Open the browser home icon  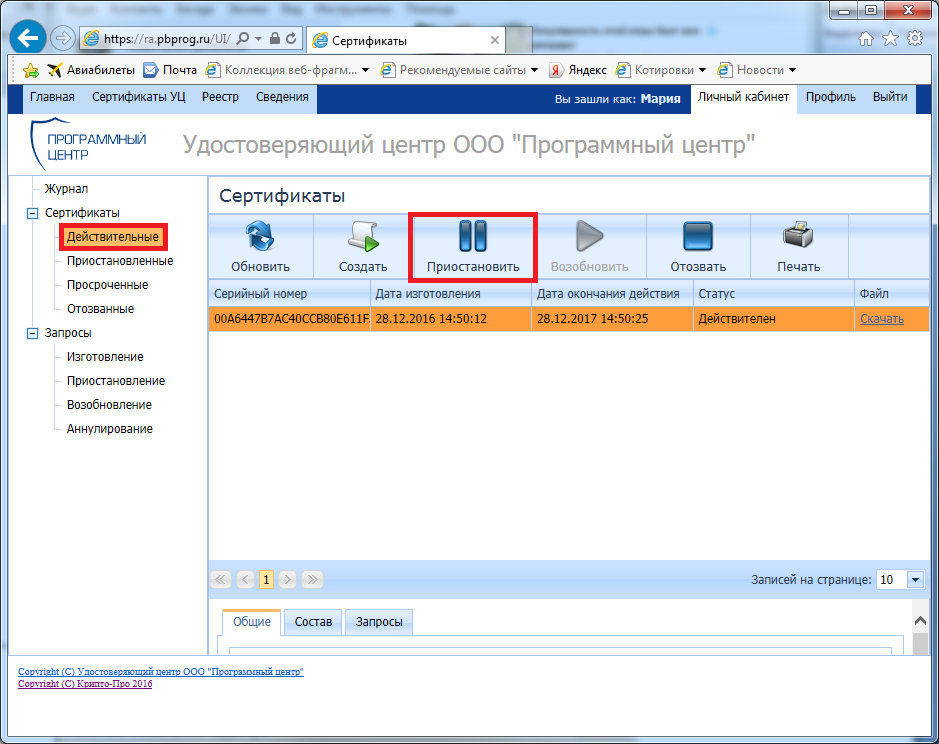pos(866,39)
